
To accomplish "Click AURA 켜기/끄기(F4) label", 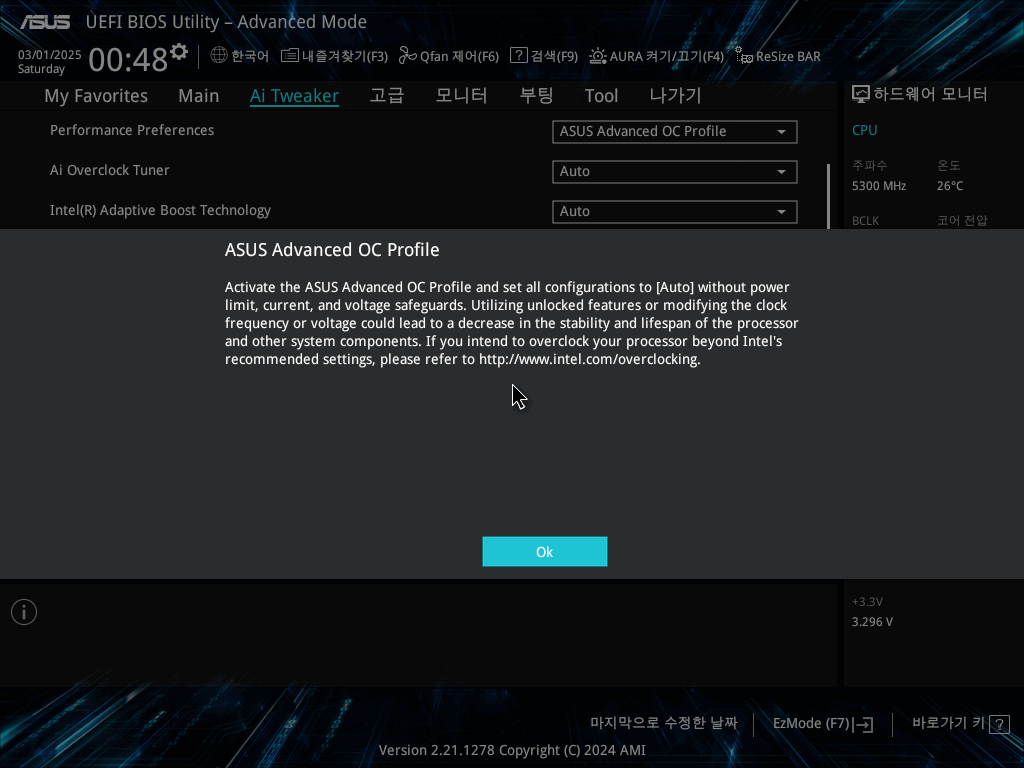I will (667, 56).
